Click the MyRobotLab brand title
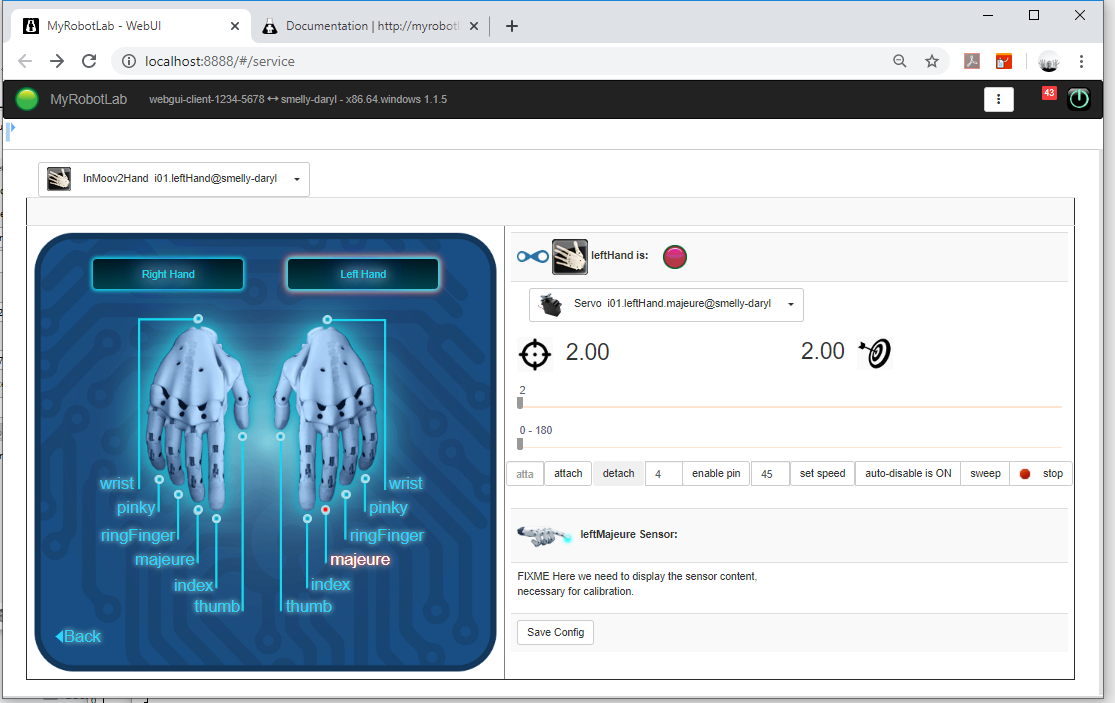1115x703 pixels. (88, 100)
